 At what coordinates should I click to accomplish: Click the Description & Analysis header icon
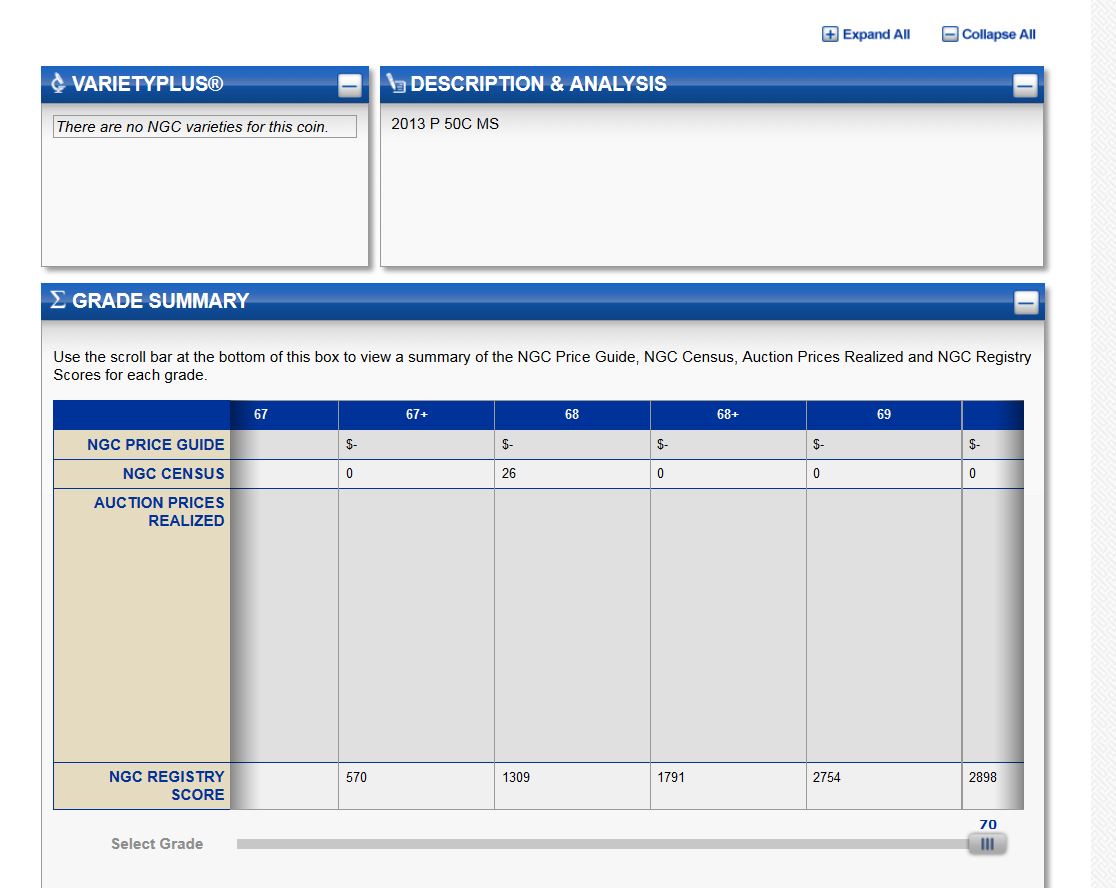pyautogui.click(x=396, y=84)
